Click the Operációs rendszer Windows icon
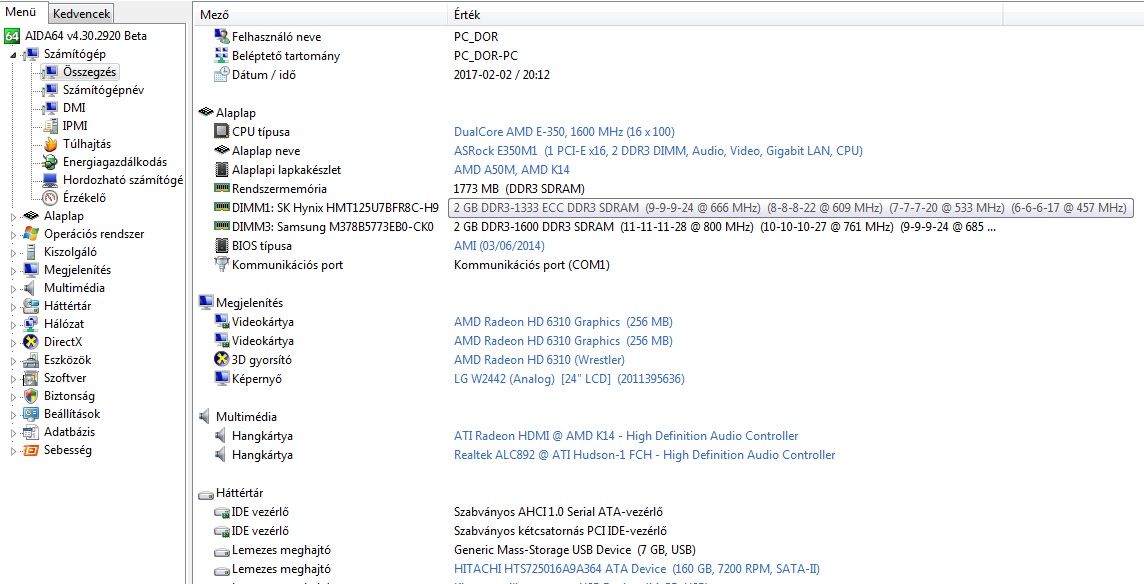Viewport: 1144px width, 584px height. point(31,234)
